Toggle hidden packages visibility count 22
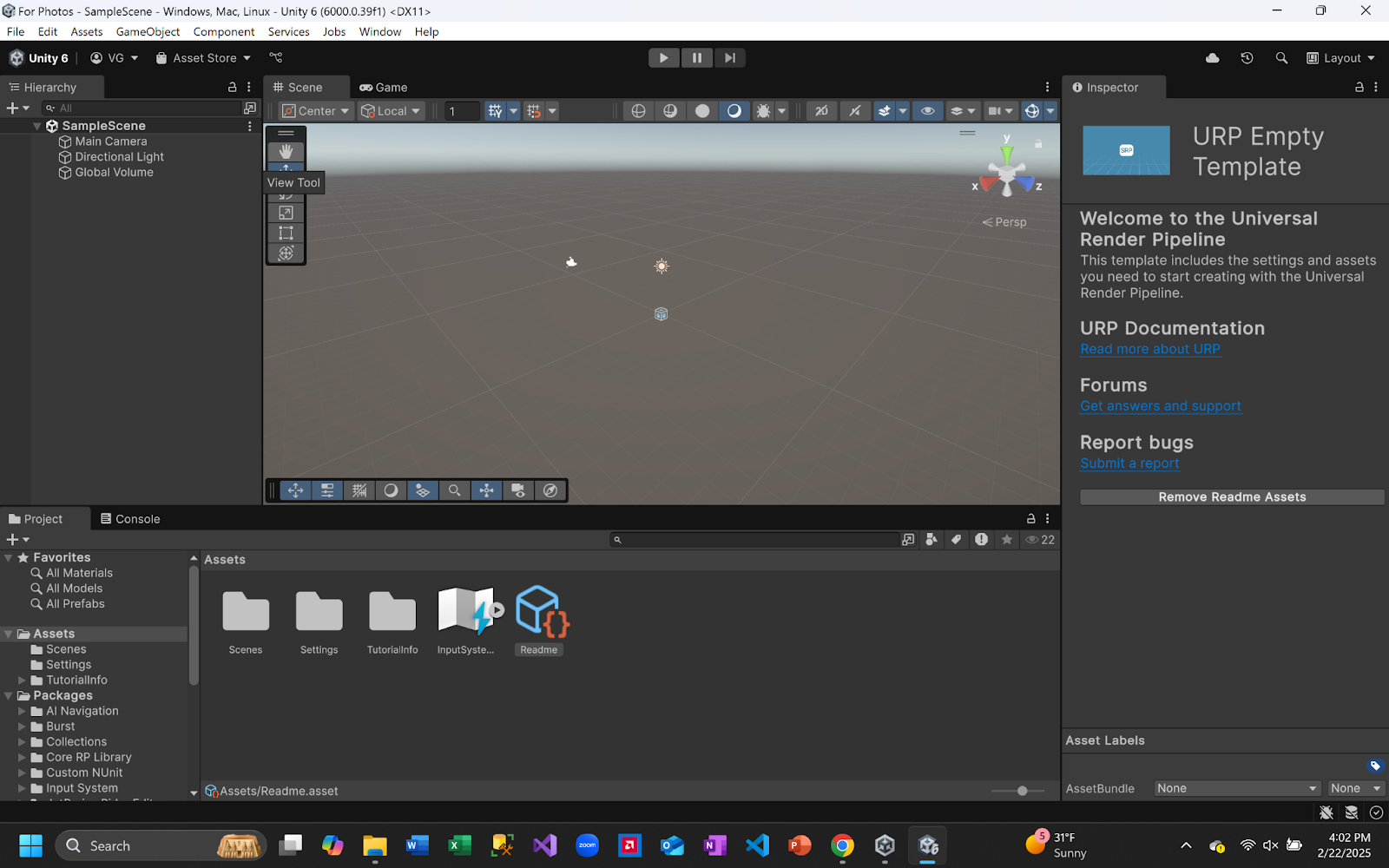Viewport: 1389px width, 868px height. 1040,539
